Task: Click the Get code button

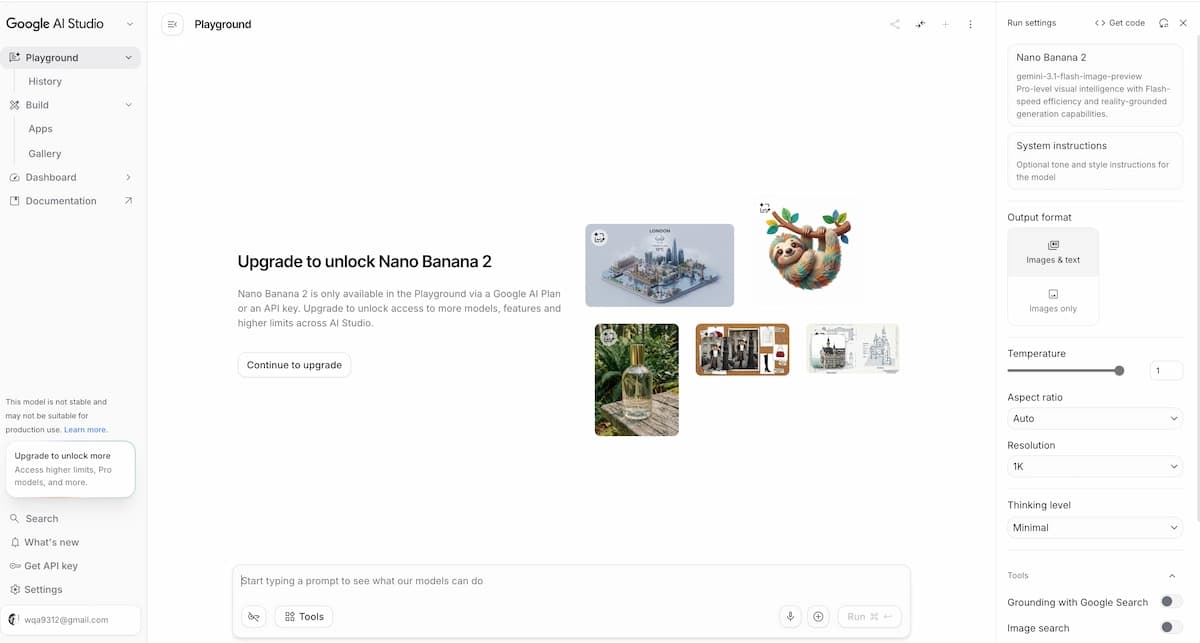Action: (x=1120, y=23)
